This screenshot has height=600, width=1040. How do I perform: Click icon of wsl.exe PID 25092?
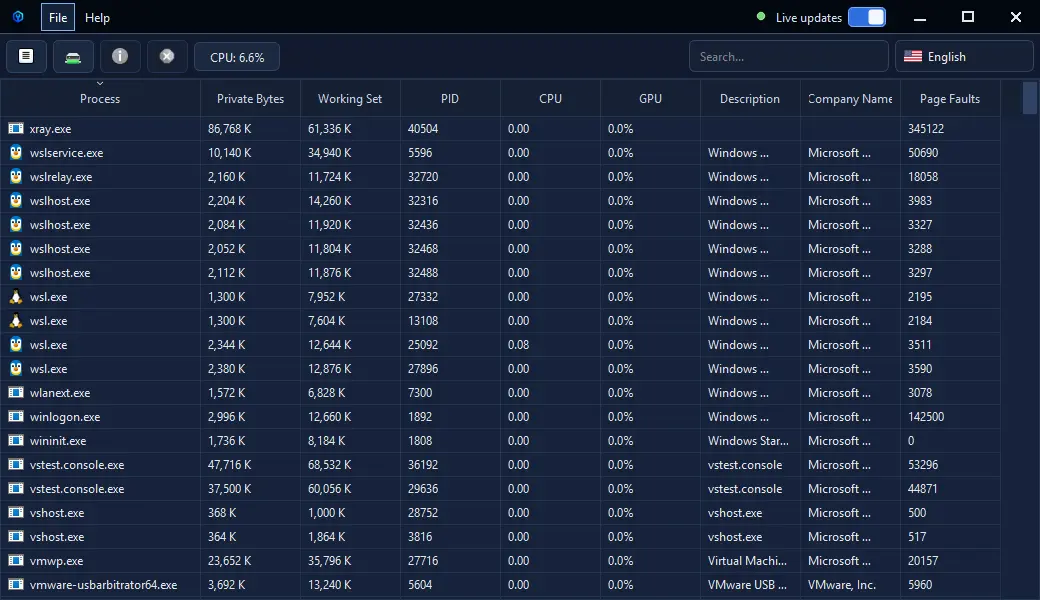tap(16, 344)
